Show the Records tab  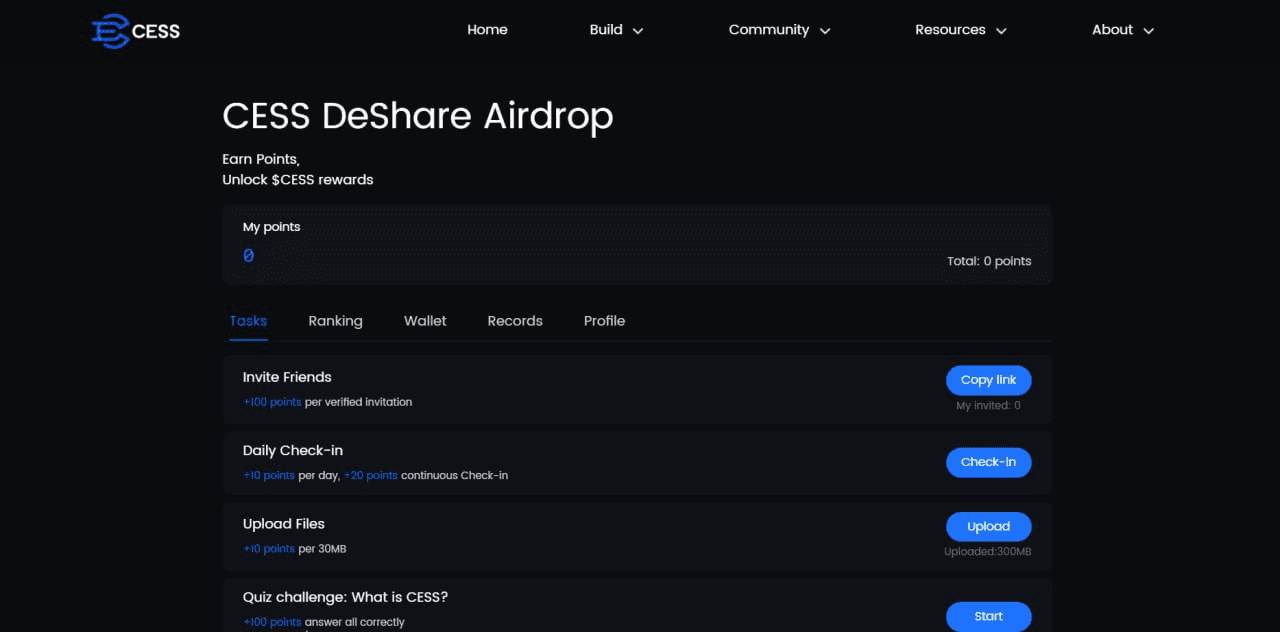(x=515, y=321)
